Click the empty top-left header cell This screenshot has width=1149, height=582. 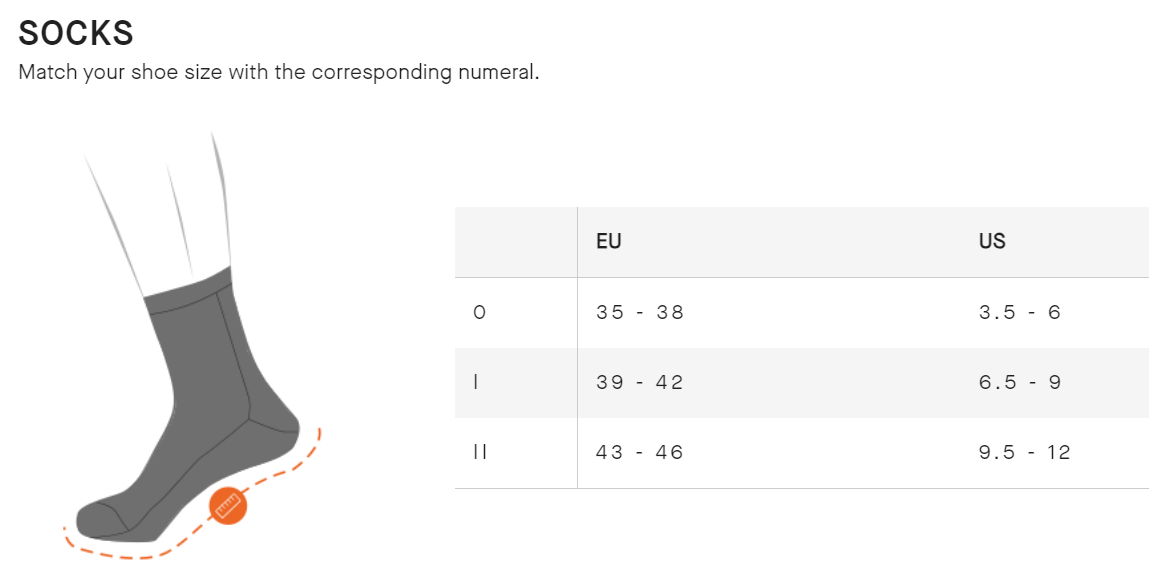(x=515, y=242)
